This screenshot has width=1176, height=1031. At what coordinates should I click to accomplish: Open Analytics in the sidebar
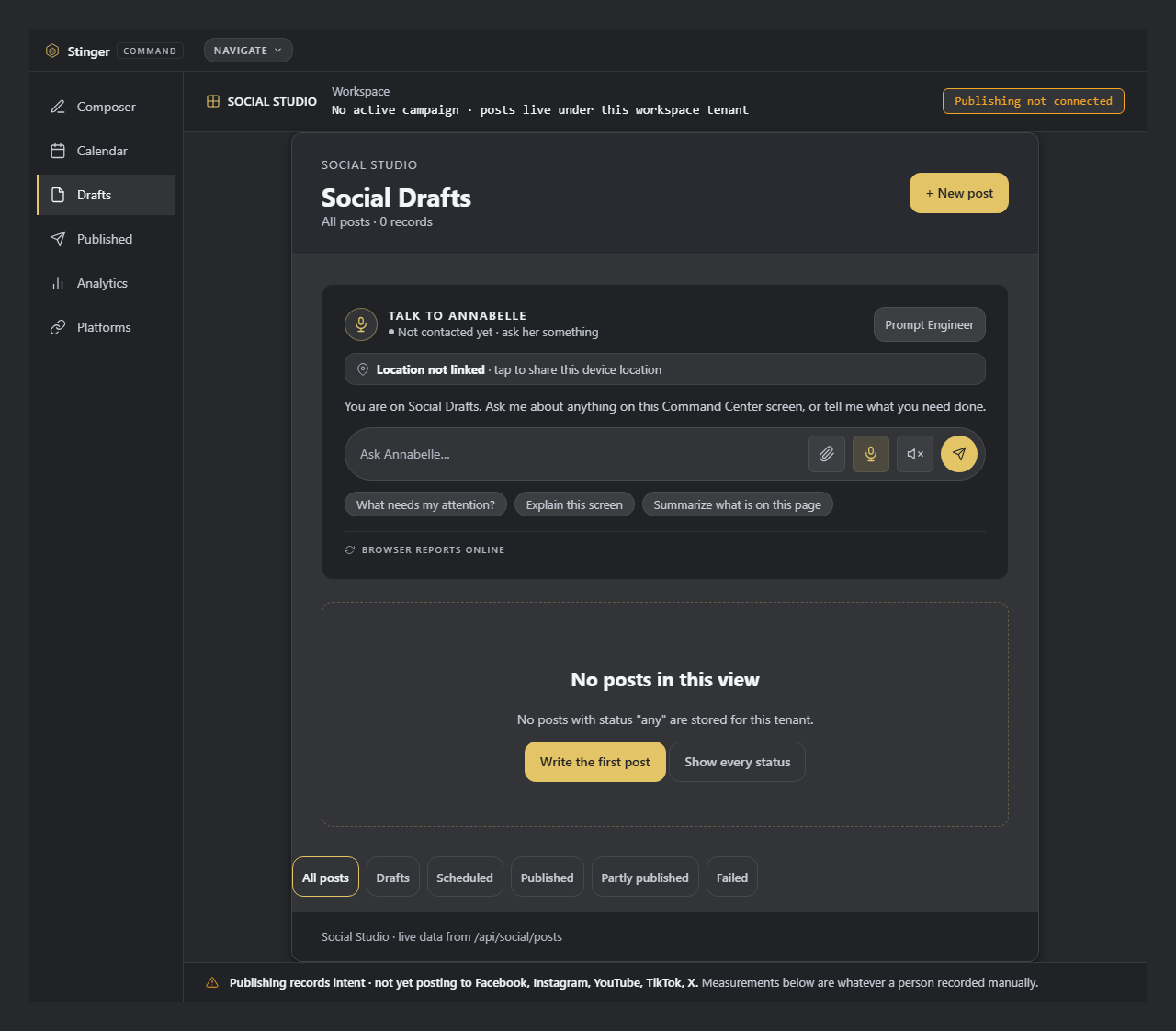tap(107, 283)
